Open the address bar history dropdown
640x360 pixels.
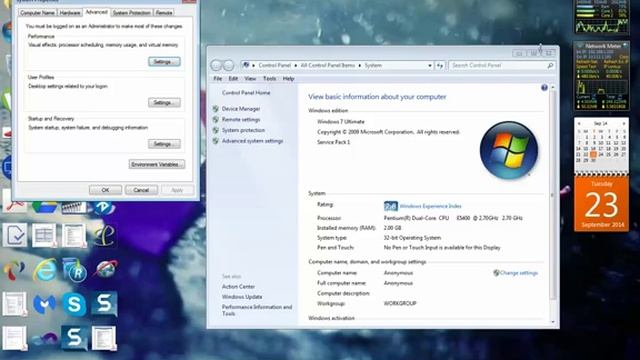(430, 65)
